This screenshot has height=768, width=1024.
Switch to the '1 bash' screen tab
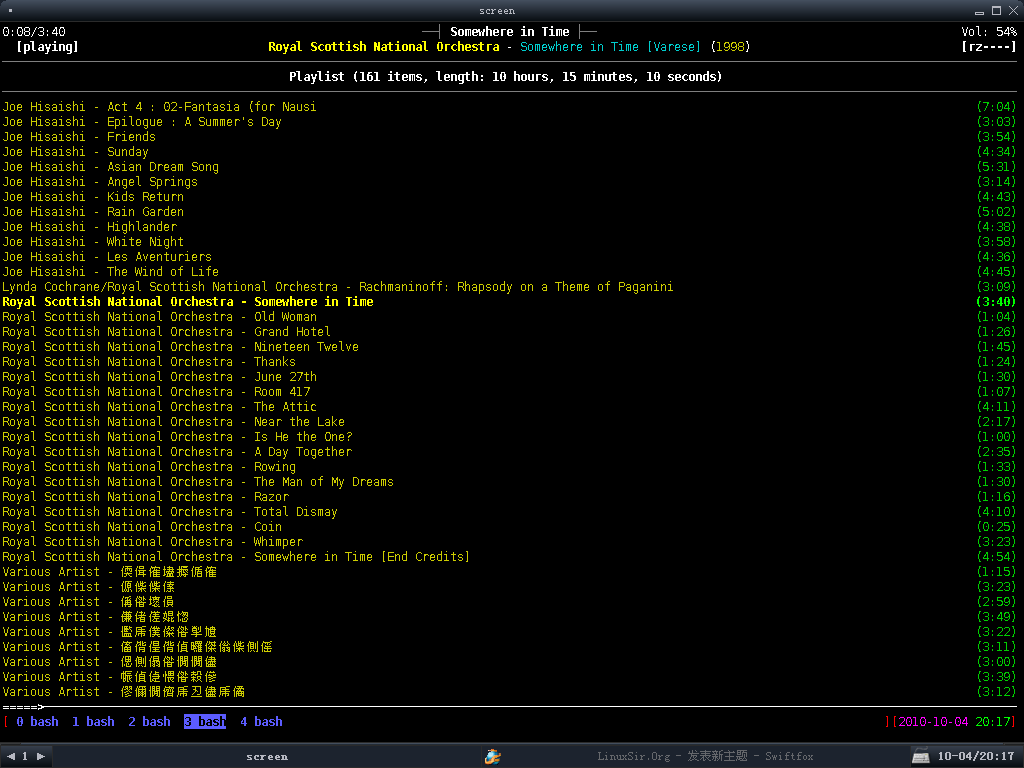[x=93, y=722]
